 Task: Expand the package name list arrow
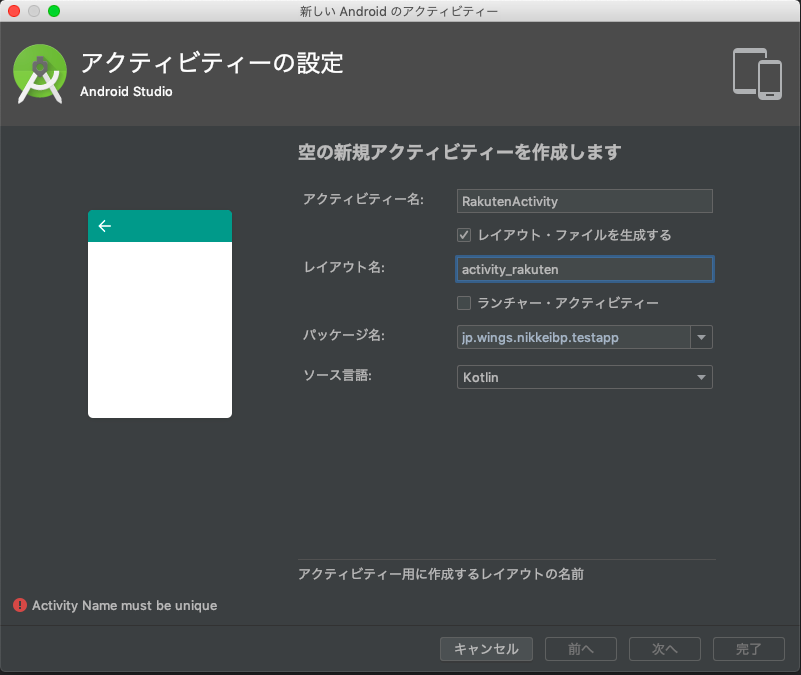(703, 337)
